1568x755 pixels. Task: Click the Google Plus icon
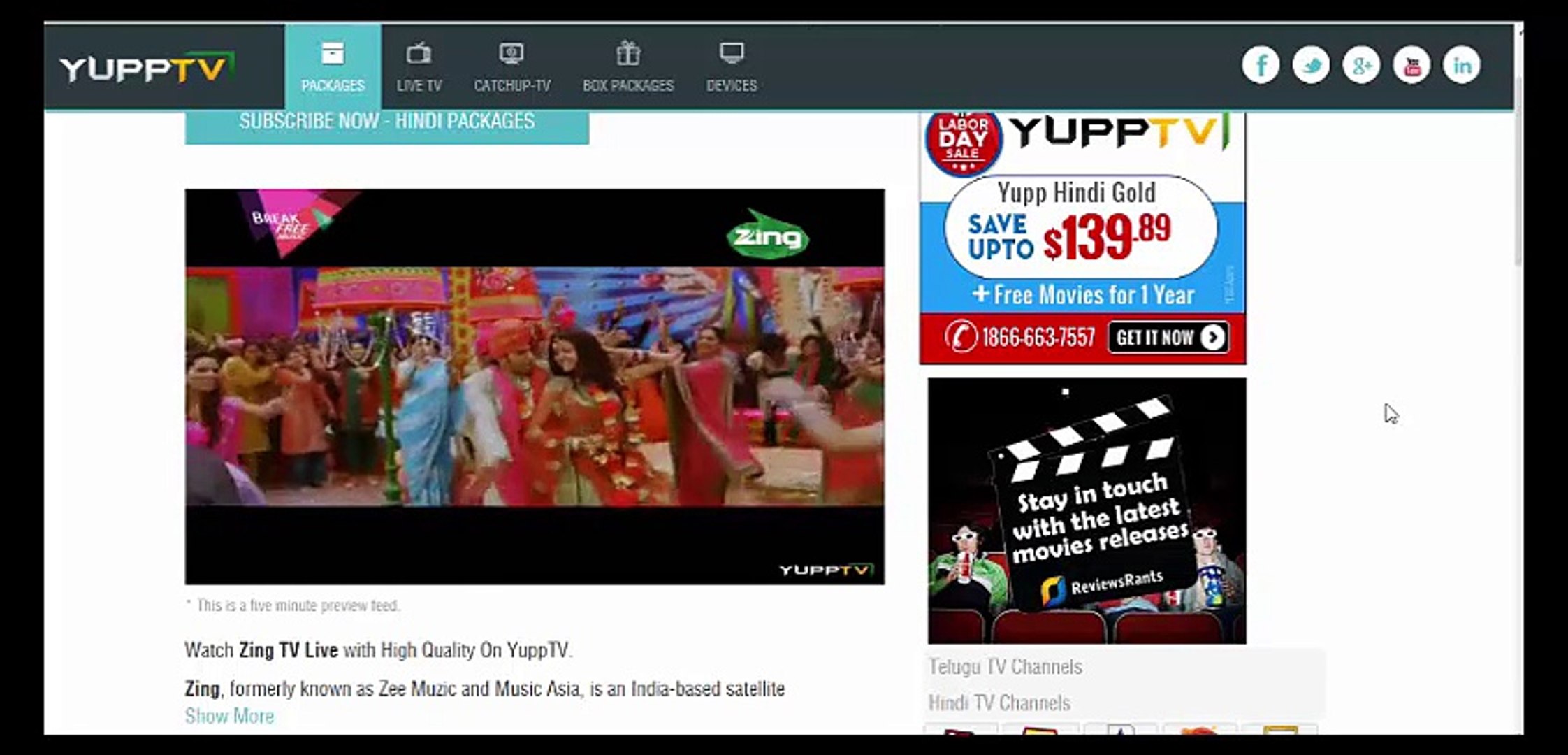[x=1361, y=66]
